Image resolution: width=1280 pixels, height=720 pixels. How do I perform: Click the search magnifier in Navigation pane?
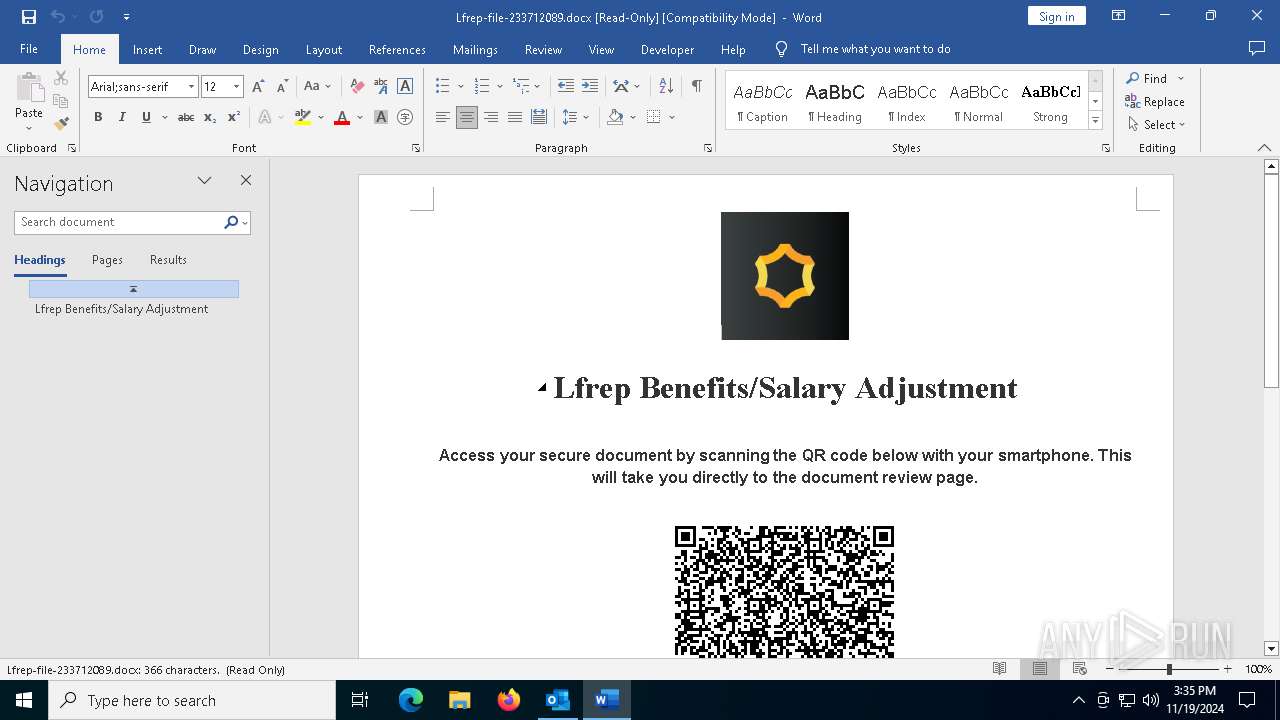click(231, 222)
